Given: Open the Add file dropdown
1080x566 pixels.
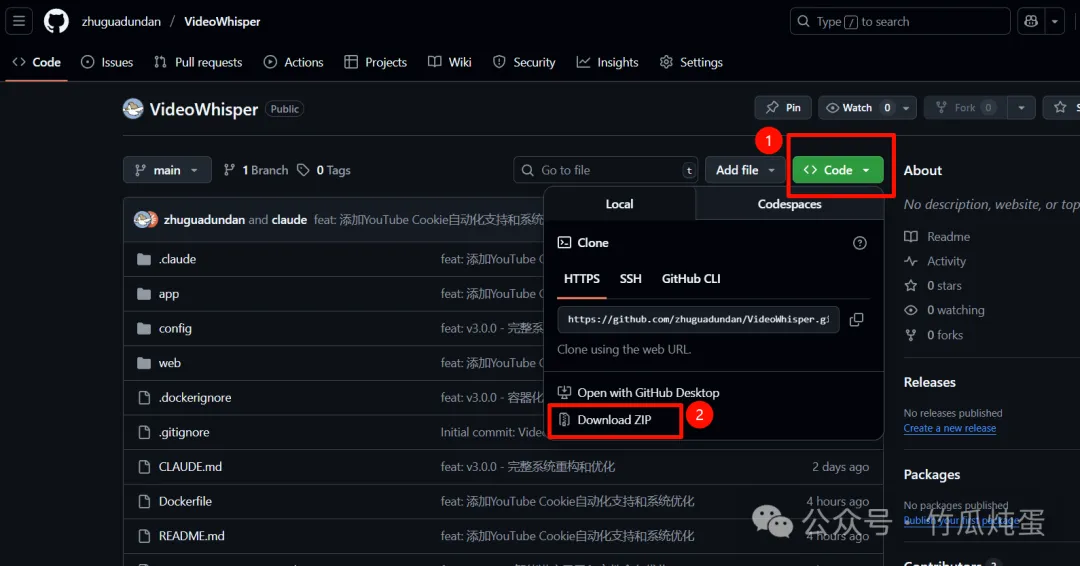Looking at the screenshot, I should (x=745, y=170).
